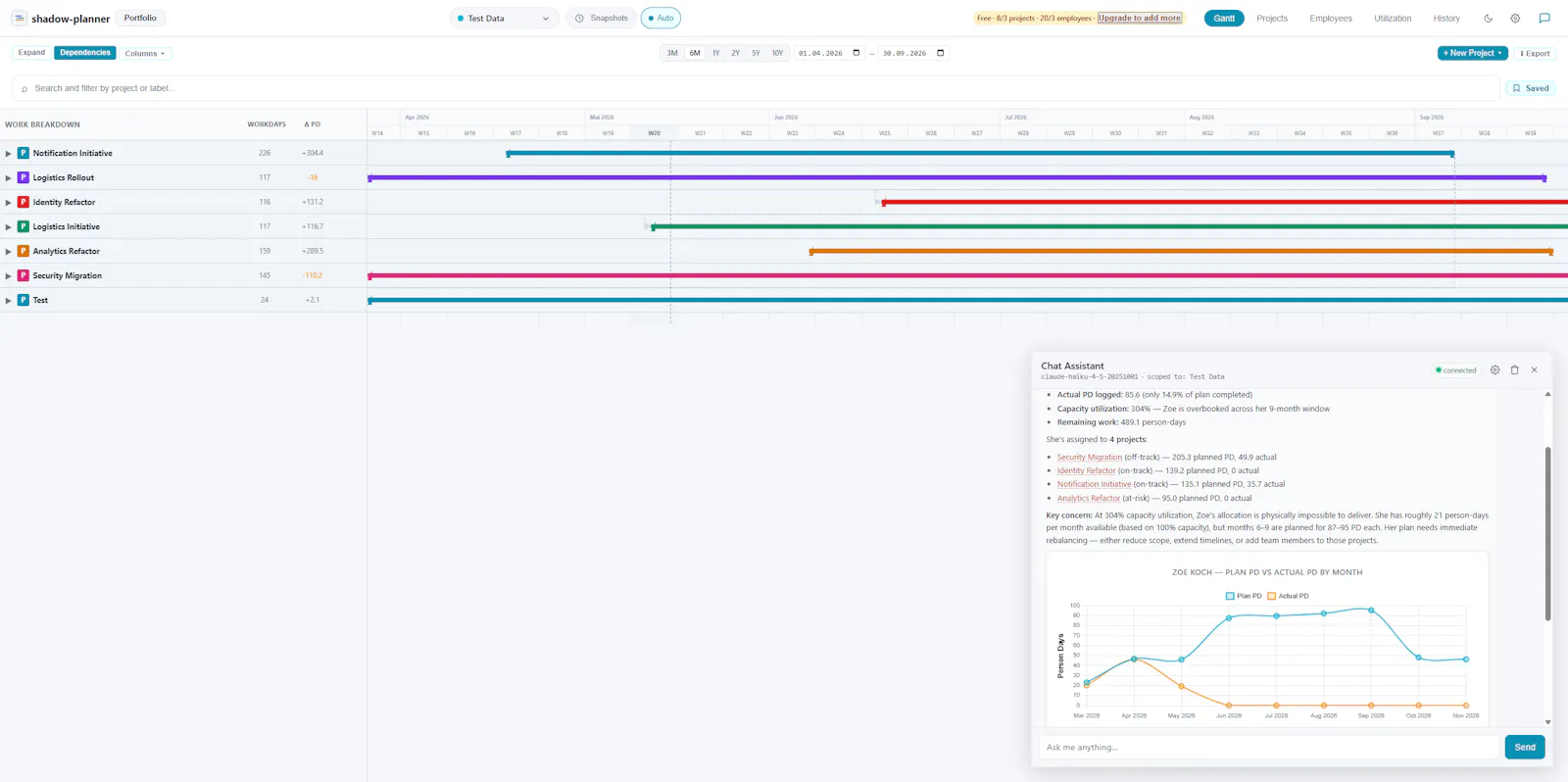Click the W20 week header marker
The height and width of the screenshot is (782, 1568).
654,133
